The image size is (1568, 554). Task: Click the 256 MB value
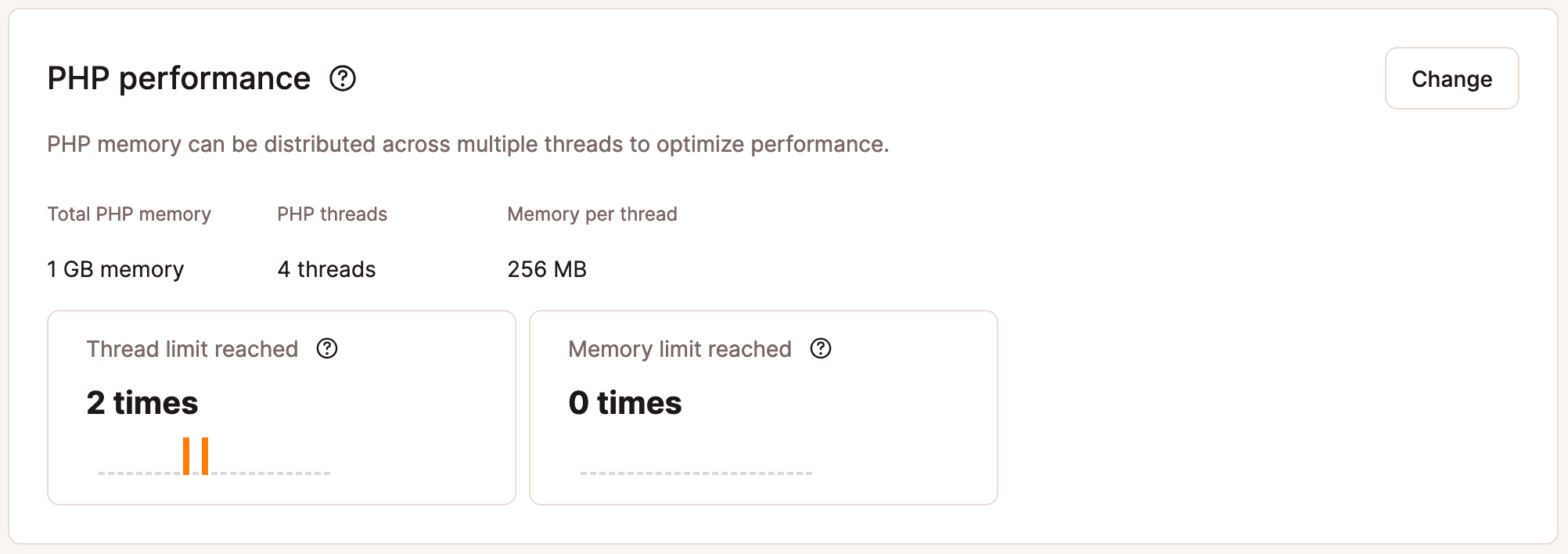[x=547, y=269]
